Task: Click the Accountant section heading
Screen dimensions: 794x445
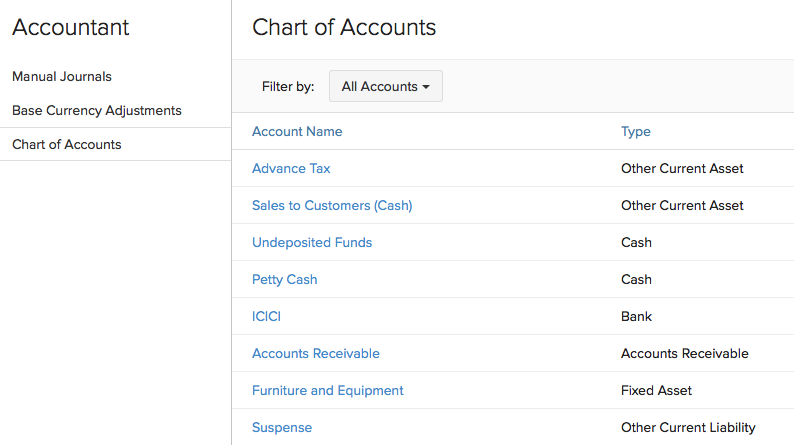Action: click(71, 28)
